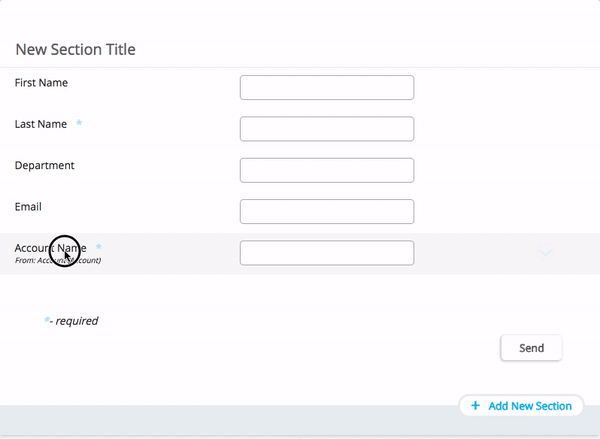Click the required asterisk next to Last Name

coord(80,124)
